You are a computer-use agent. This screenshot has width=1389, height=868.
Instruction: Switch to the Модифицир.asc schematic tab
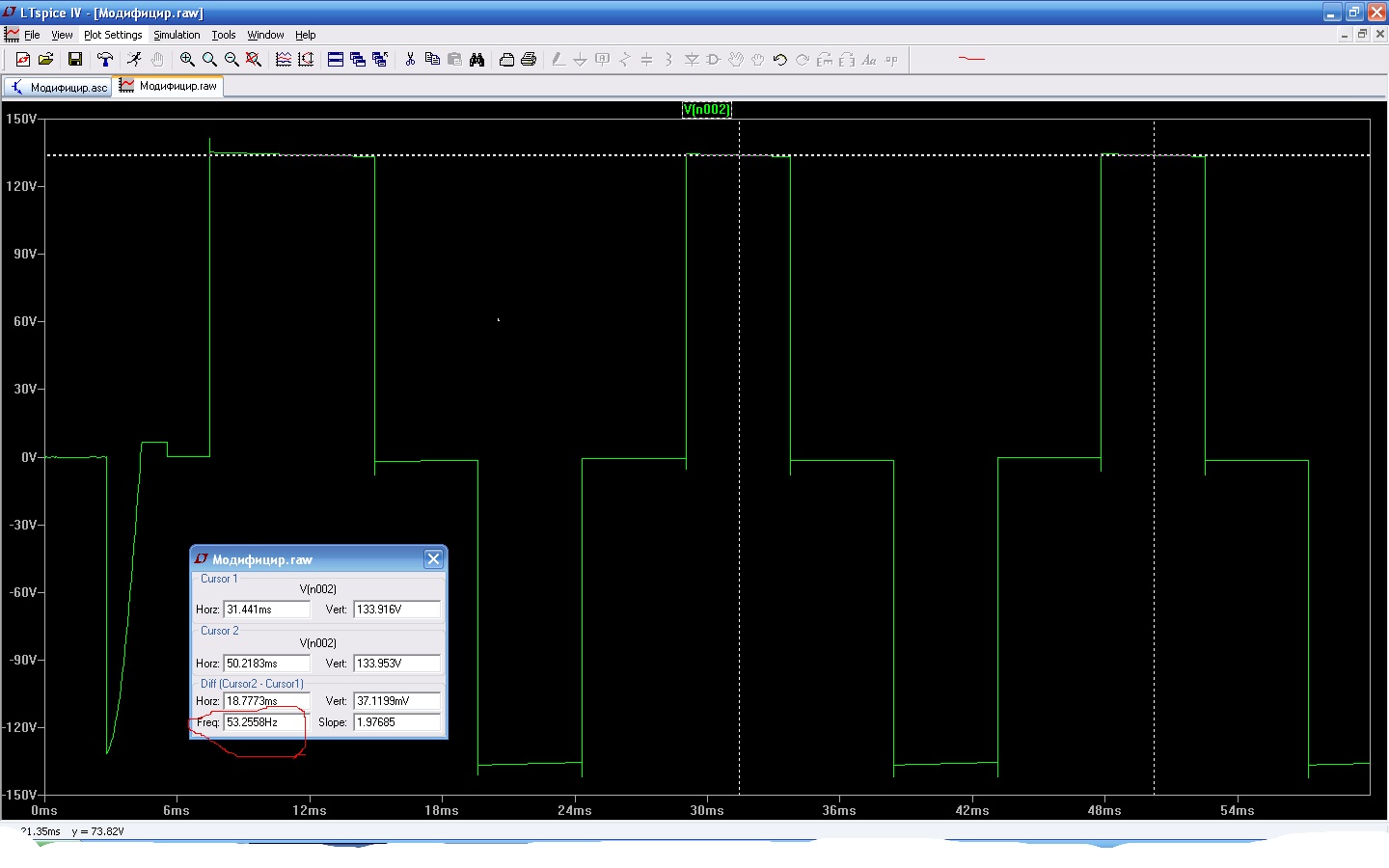[58, 87]
